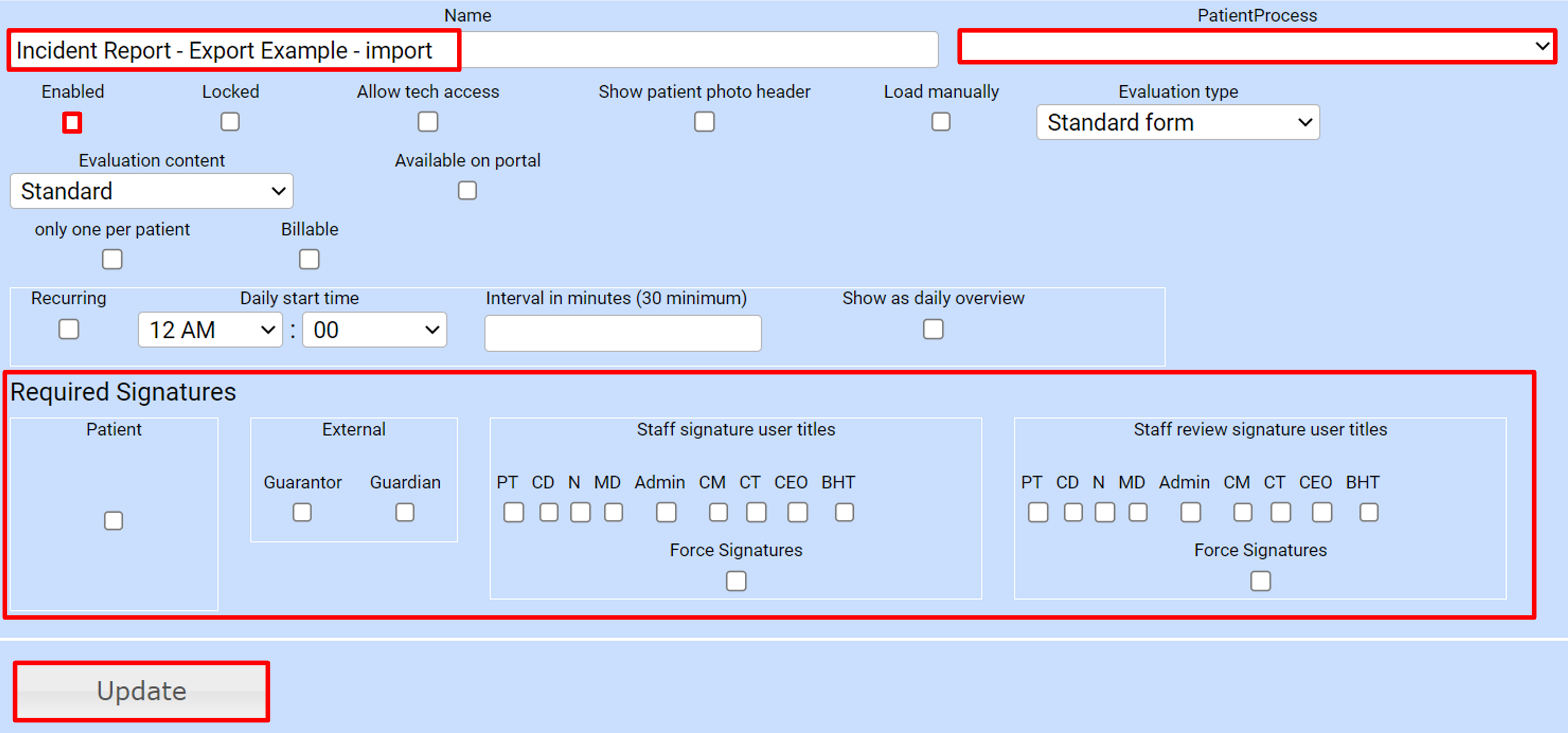1568x733 pixels.
Task: Open the Evaluation type dropdown
Action: click(x=1178, y=122)
